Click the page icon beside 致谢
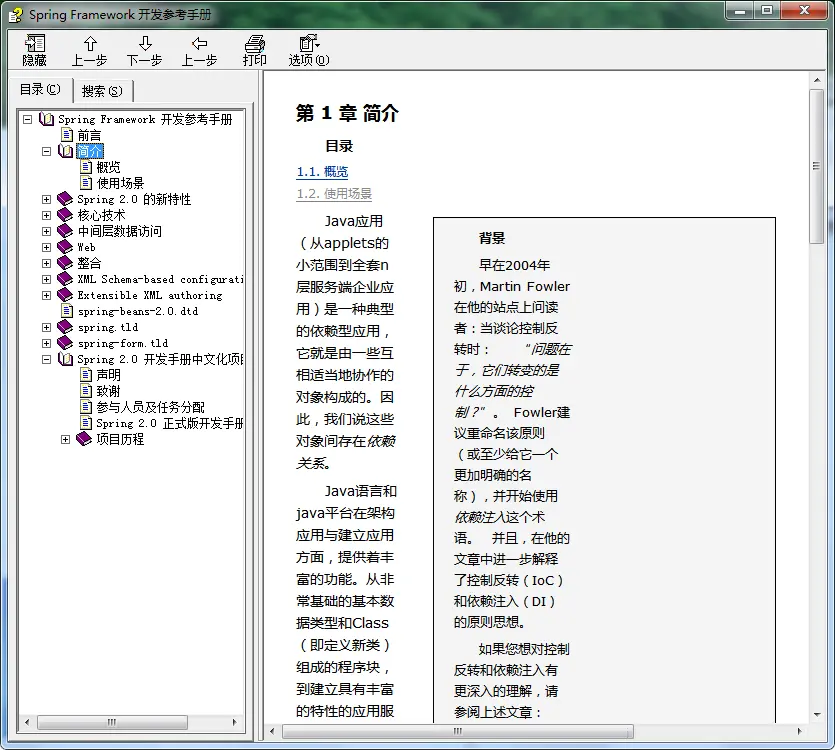835x750 pixels. (85, 391)
